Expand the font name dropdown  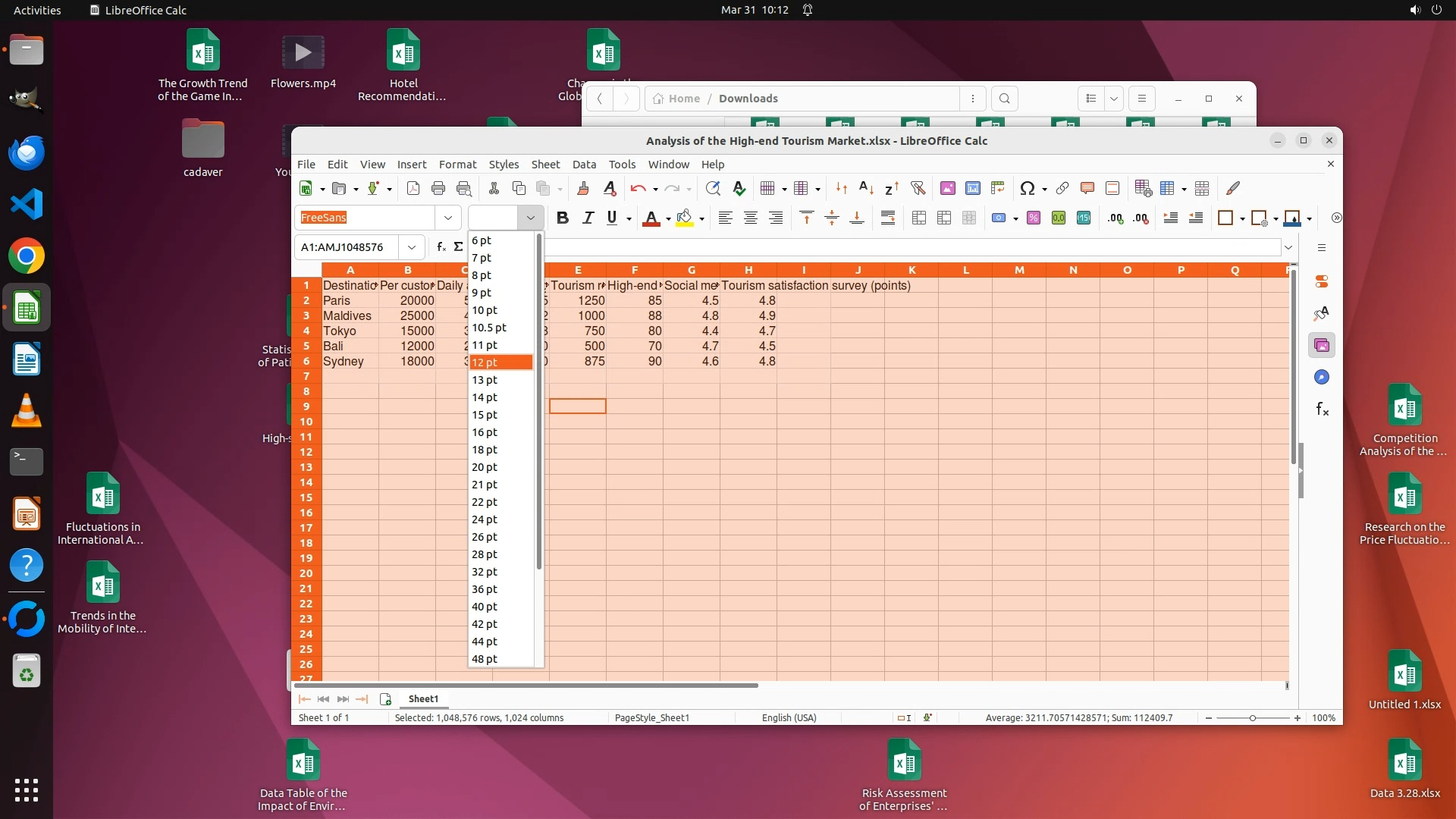coord(447,218)
